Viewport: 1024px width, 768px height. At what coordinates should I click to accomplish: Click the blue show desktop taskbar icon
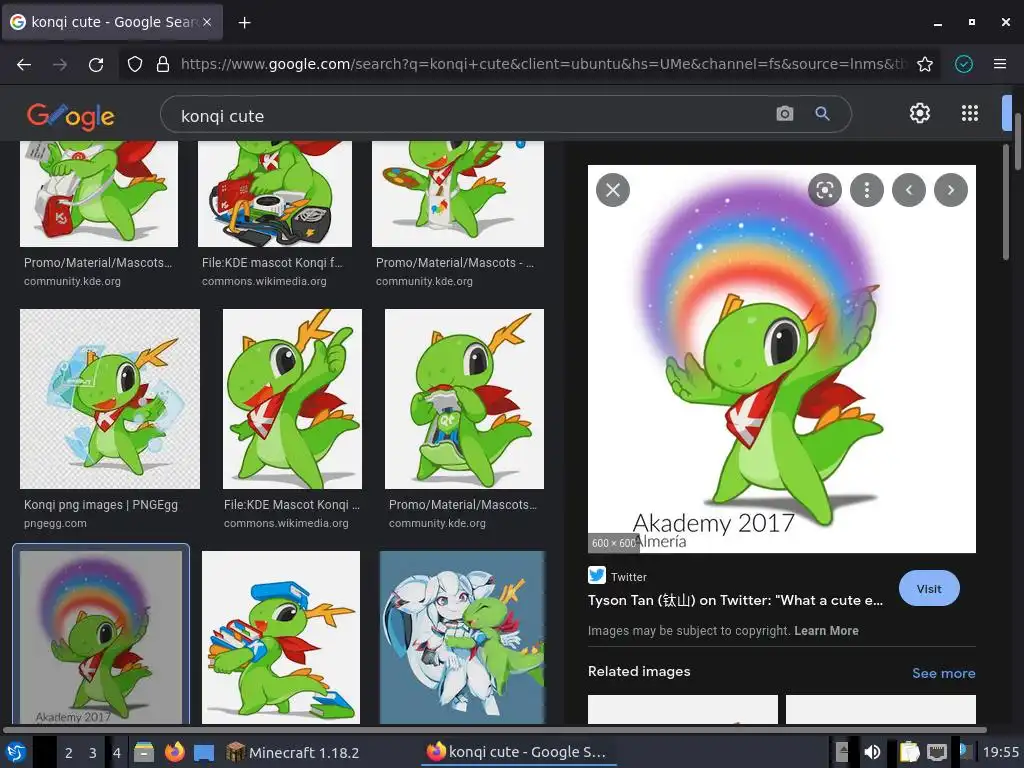(204, 752)
